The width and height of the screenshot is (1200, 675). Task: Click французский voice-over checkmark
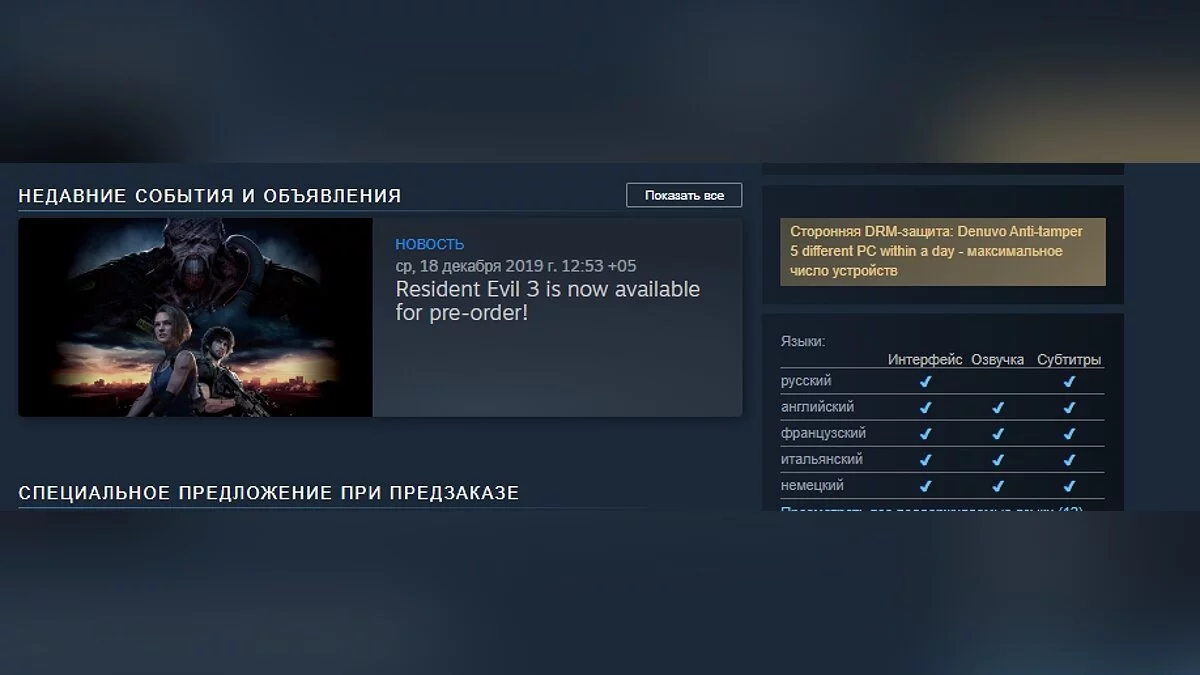(997, 434)
